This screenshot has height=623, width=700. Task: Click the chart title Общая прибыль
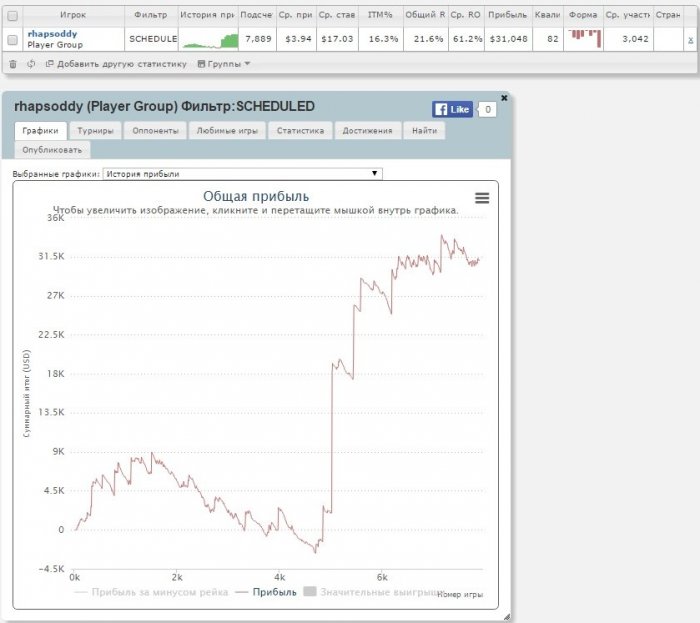point(256,196)
